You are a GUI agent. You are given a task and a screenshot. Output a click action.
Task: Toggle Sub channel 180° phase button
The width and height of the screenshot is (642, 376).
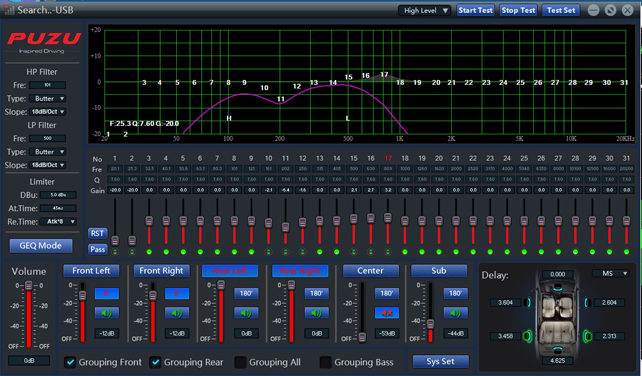(x=455, y=293)
